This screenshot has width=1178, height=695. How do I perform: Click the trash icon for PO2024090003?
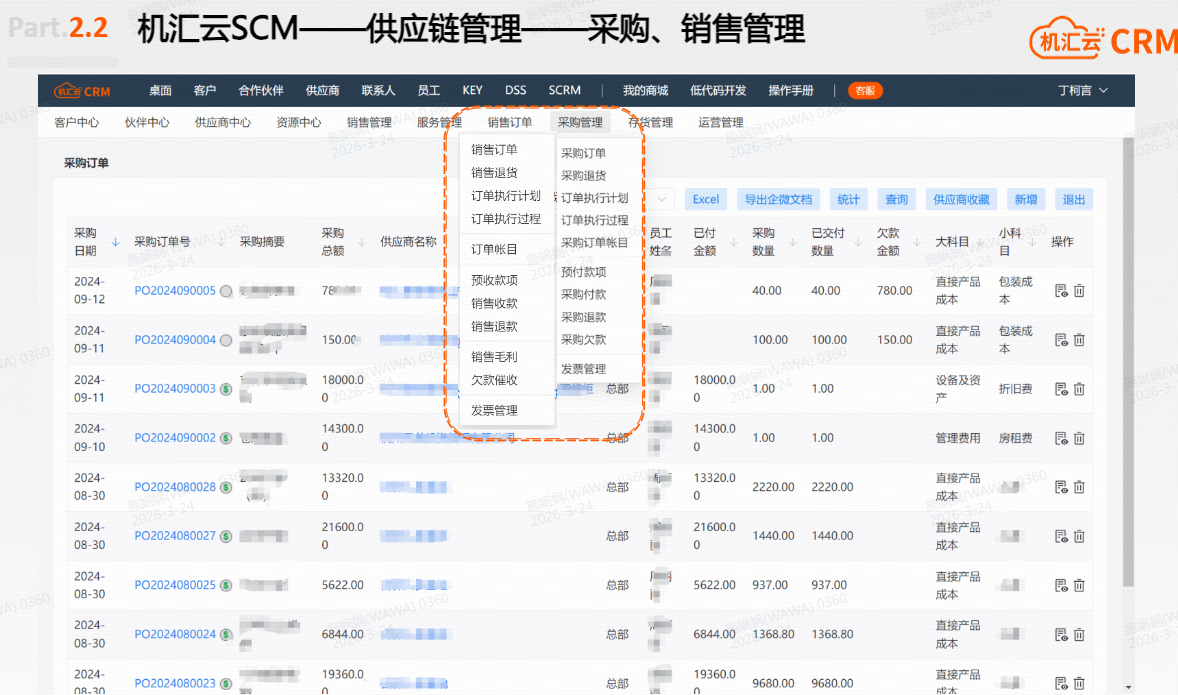pos(1079,389)
